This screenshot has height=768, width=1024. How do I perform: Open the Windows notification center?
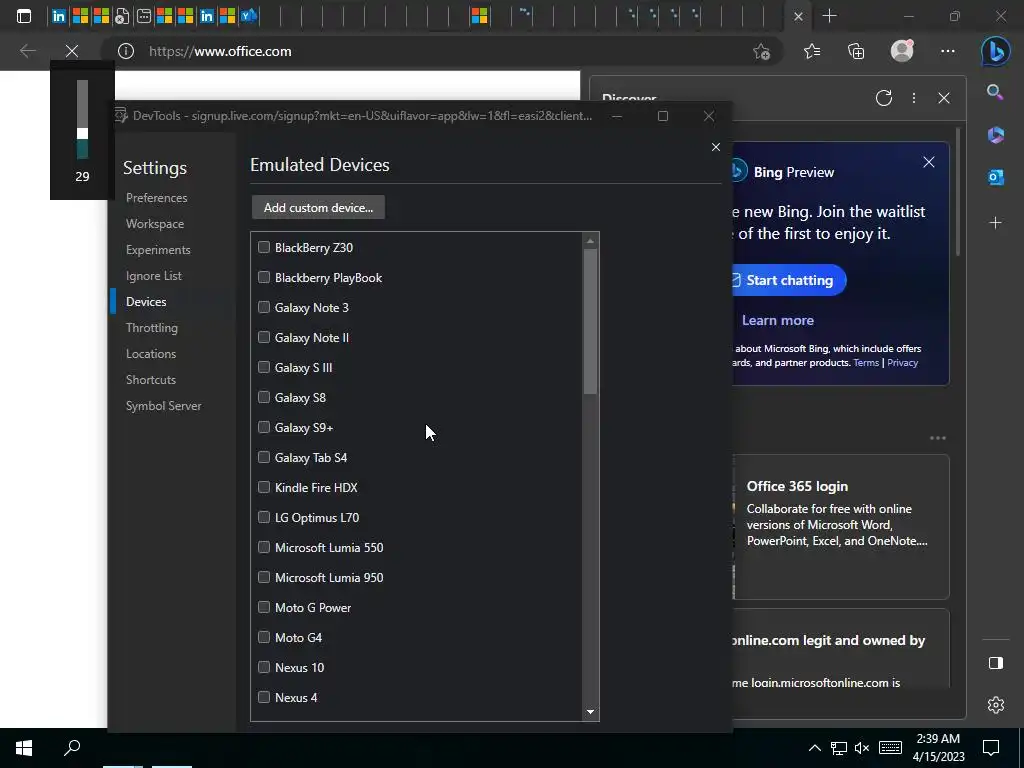point(991,747)
